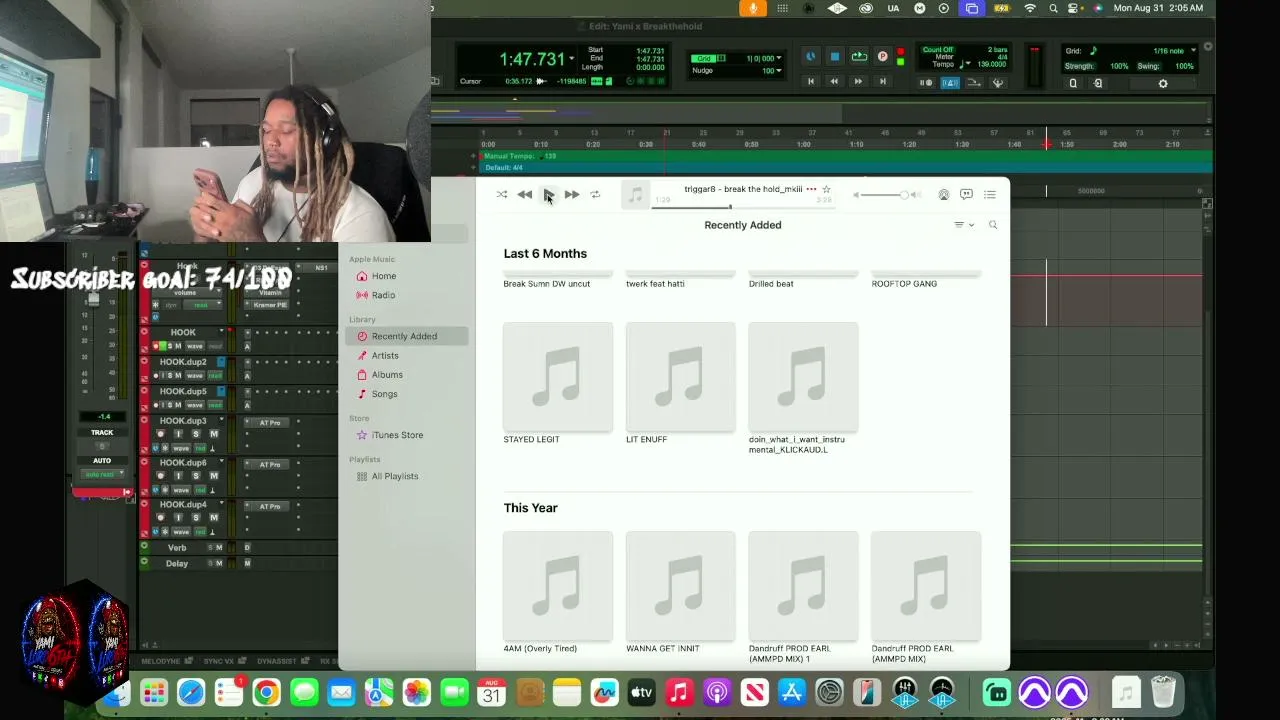This screenshot has height=720, width=1280.
Task: Rewind in the Pro Tools transport
Action: 834,82
